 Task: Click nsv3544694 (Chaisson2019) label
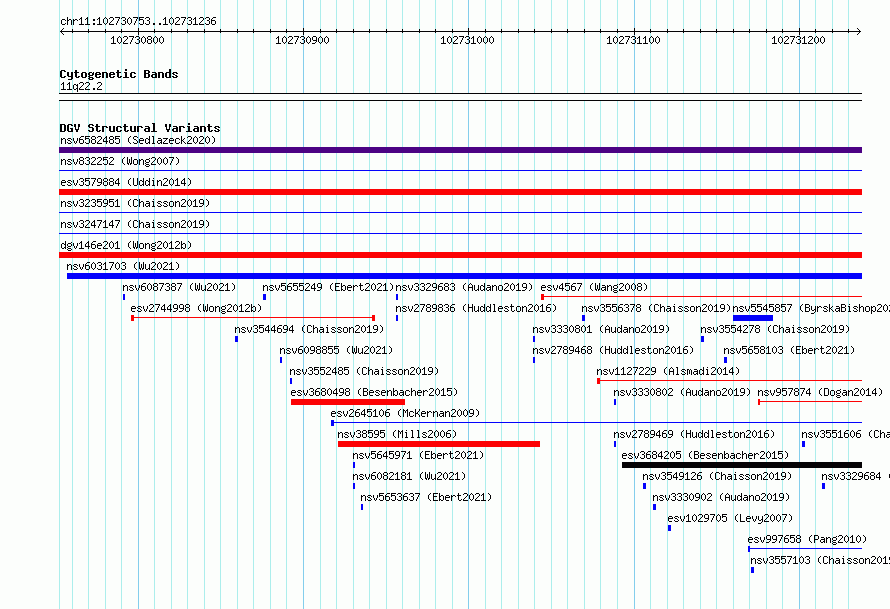coord(309,329)
